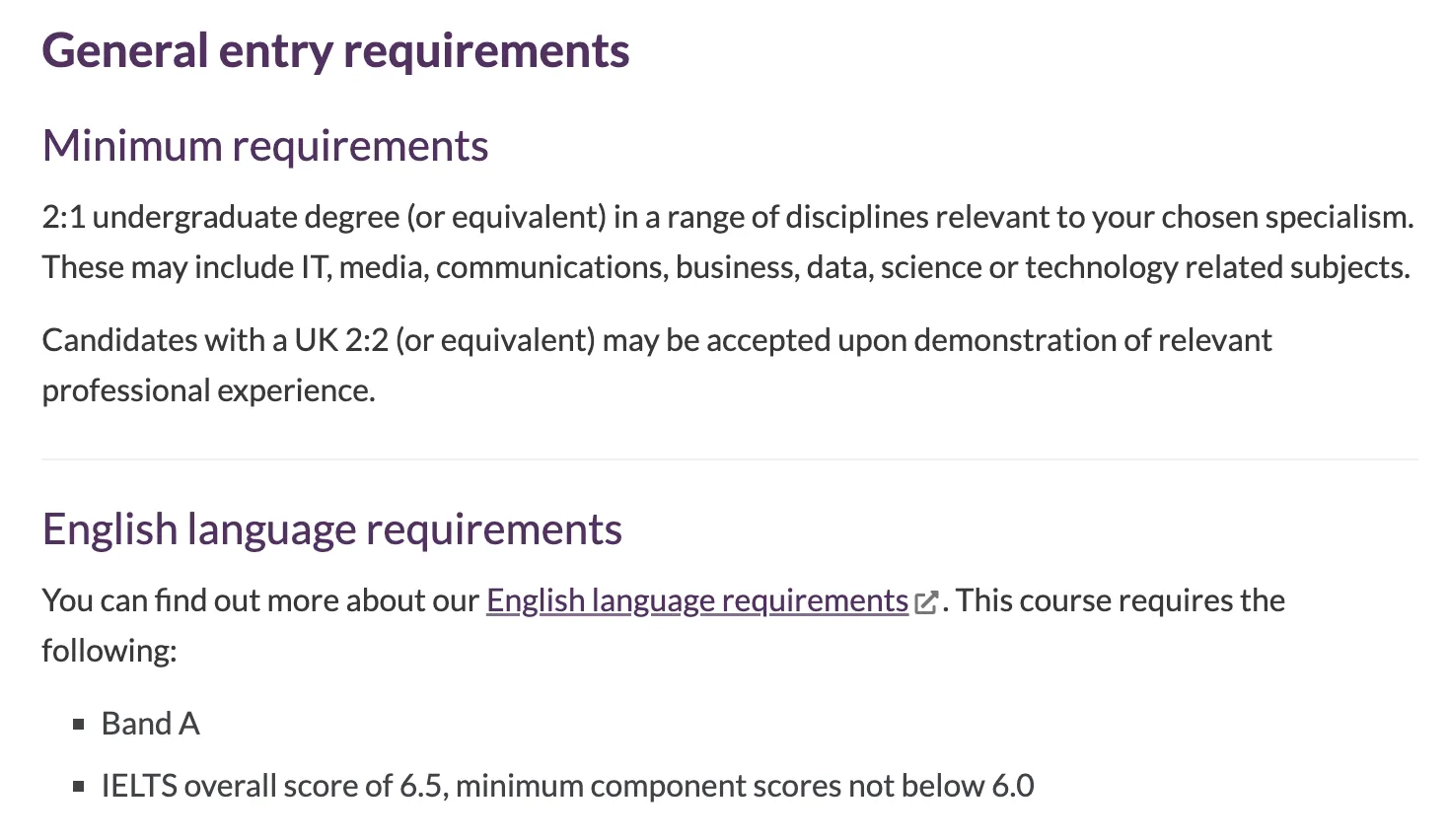Click the line starting "2:1 undergraduate degree"
The height and width of the screenshot is (840, 1448).
coord(727,217)
